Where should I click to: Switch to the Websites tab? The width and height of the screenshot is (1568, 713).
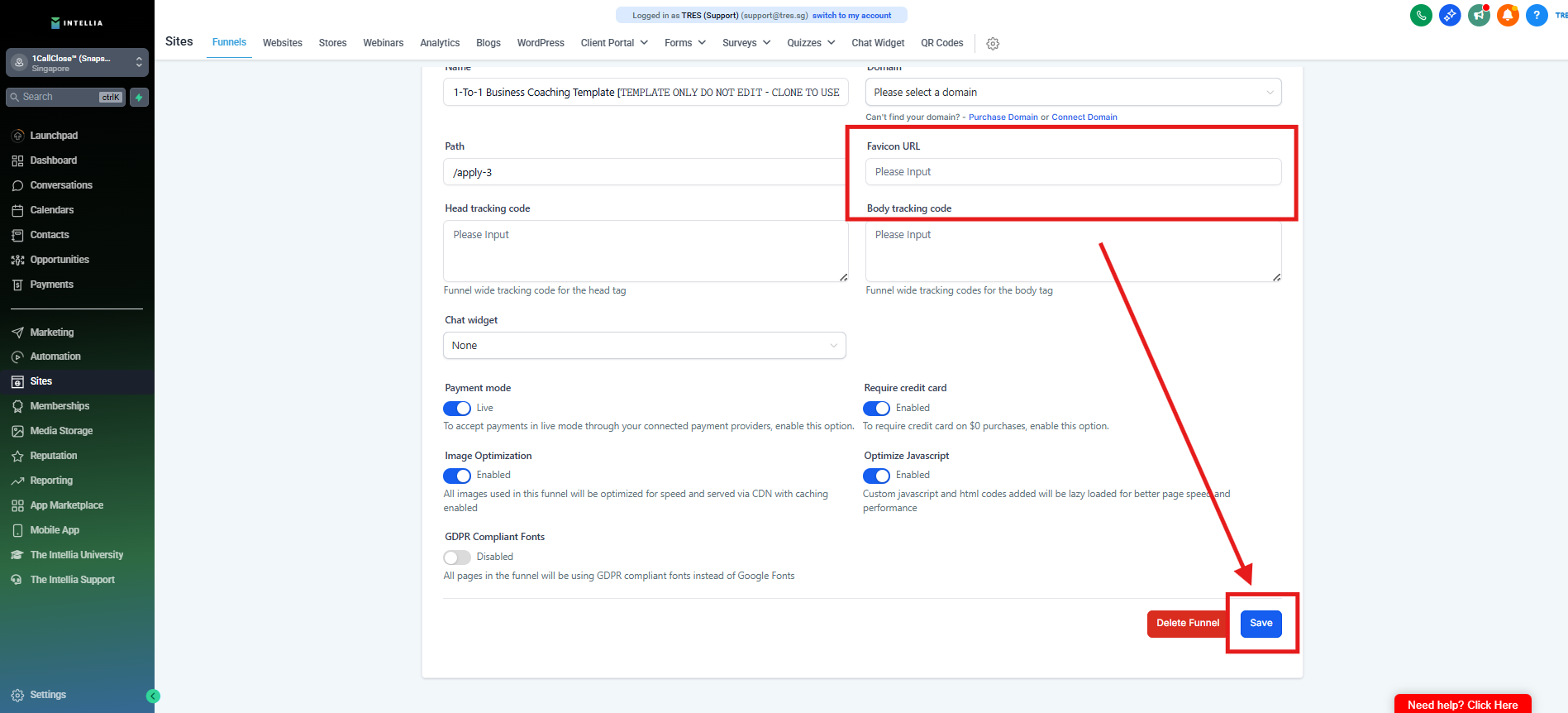coord(283,43)
